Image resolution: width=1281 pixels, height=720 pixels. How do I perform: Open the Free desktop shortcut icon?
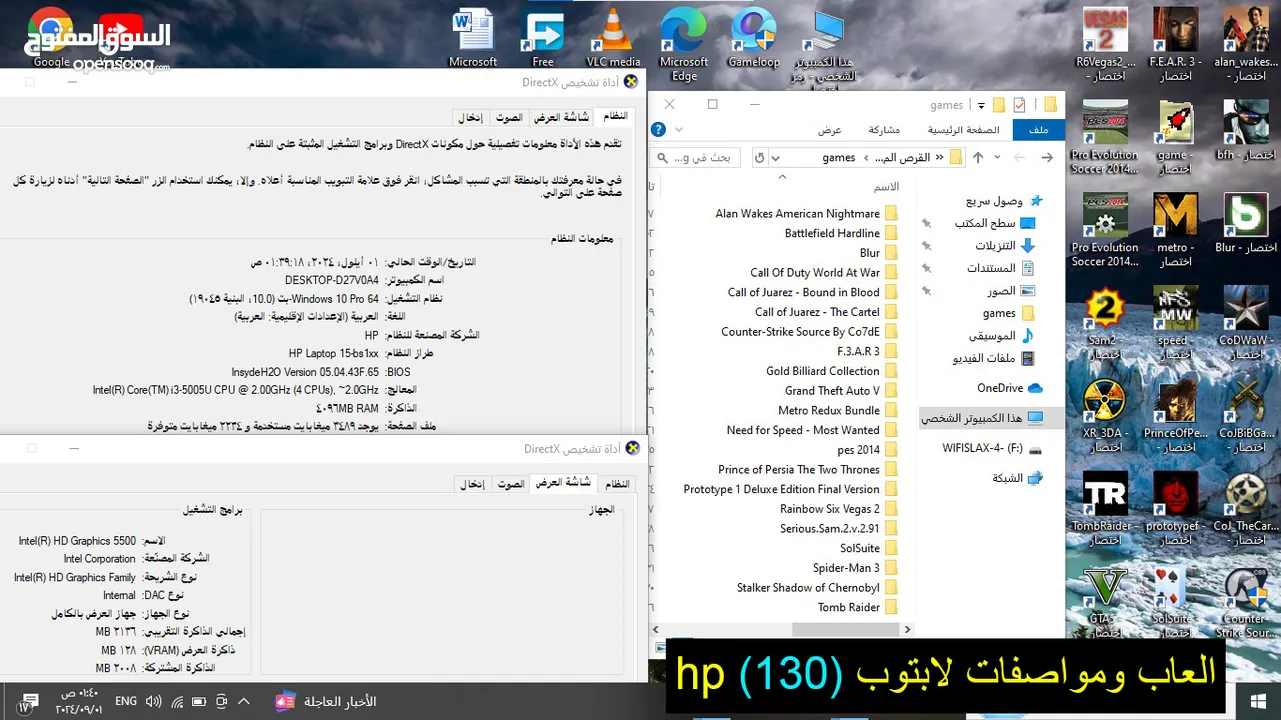point(543,38)
